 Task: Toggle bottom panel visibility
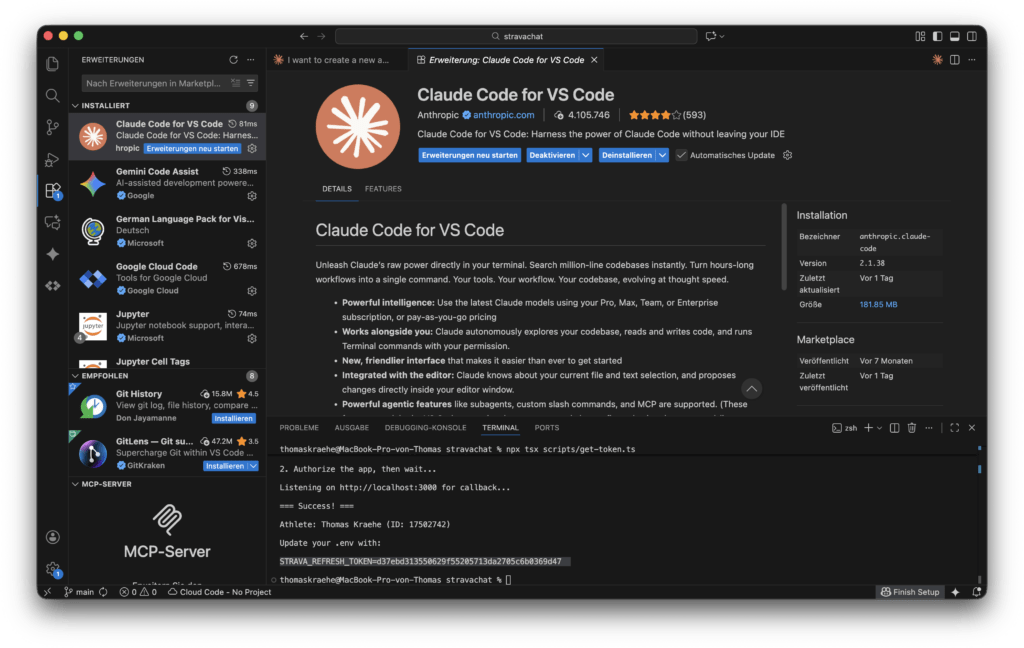point(955,36)
